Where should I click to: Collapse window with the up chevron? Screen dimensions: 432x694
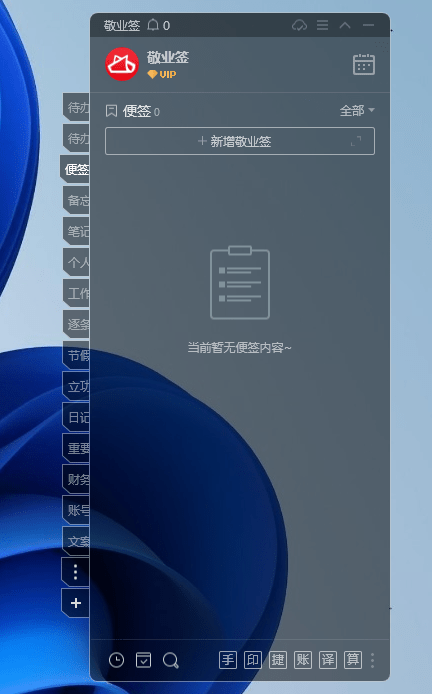click(x=345, y=25)
